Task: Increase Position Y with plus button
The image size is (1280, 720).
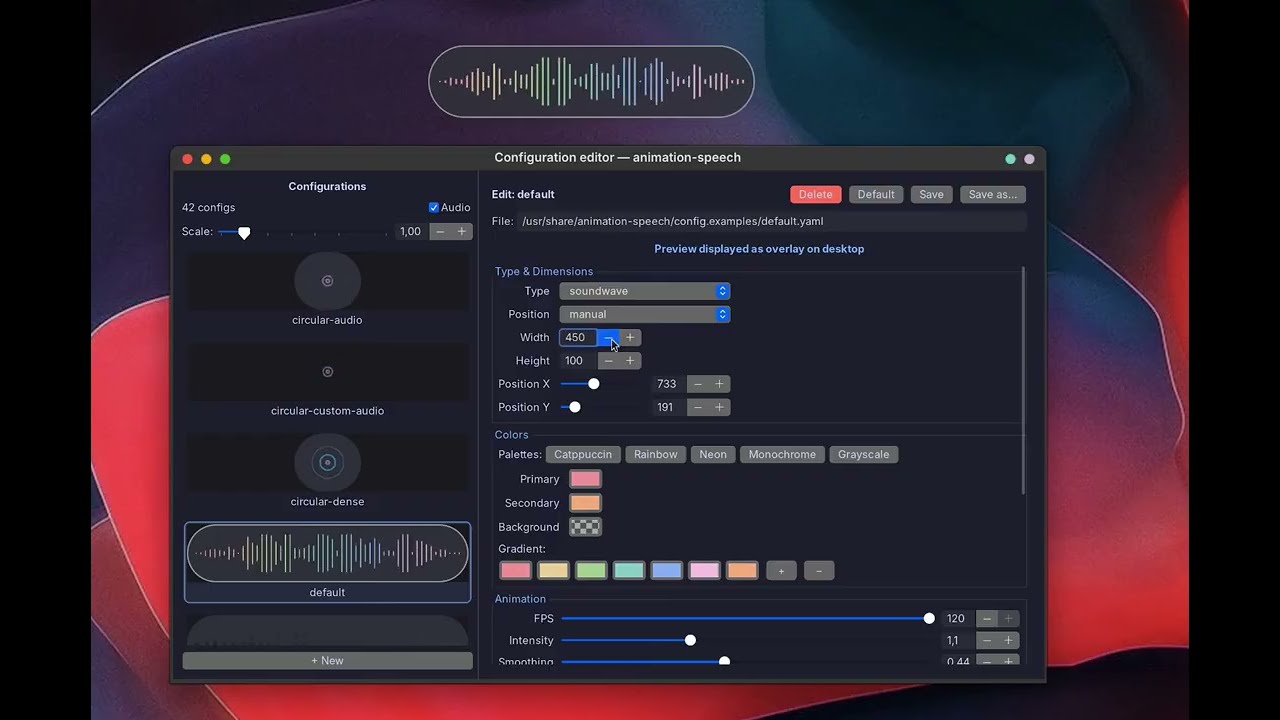Action: tap(719, 407)
